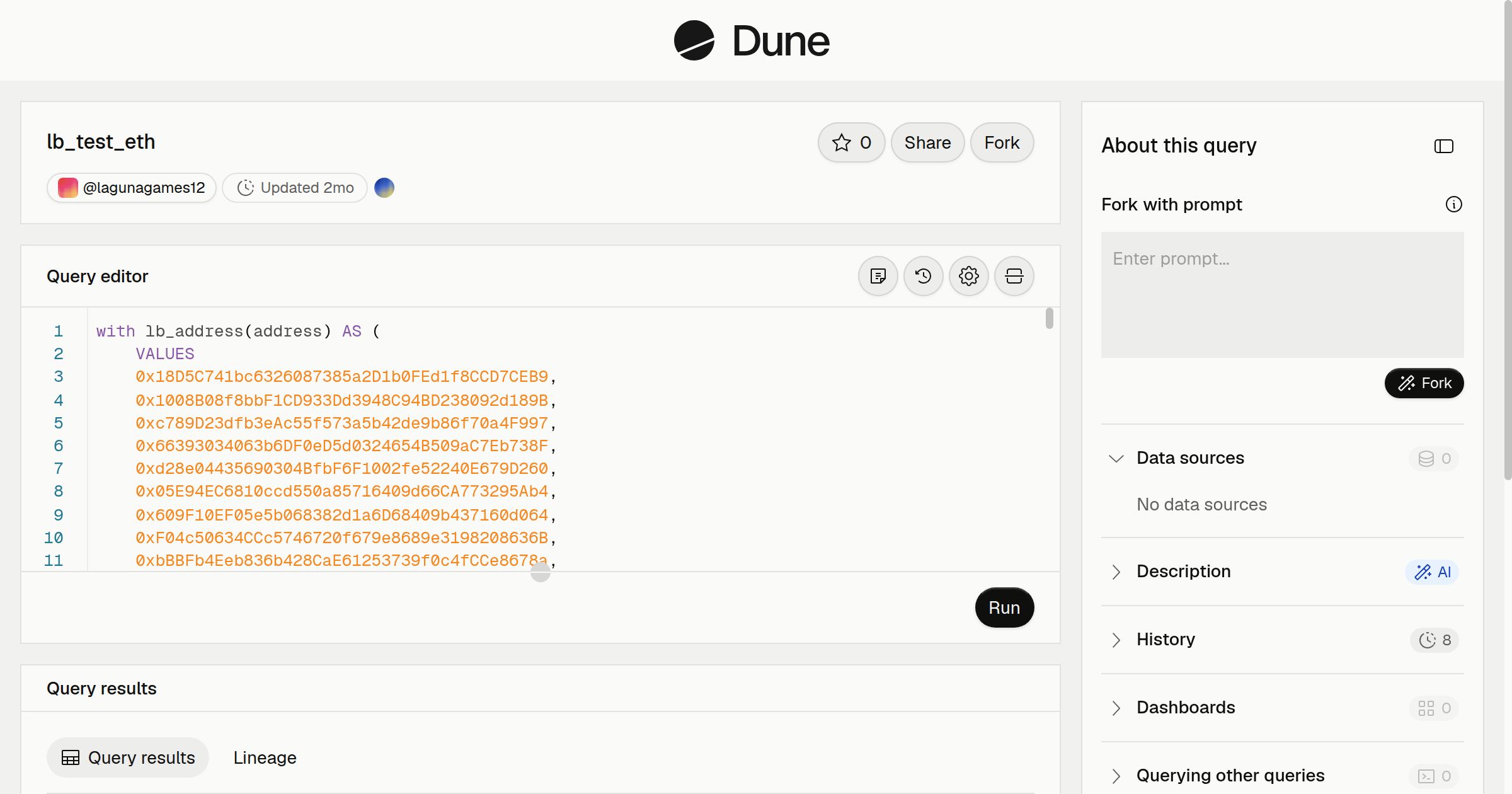Image resolution: width=1512 pixels, height=794 pixels.
Task: Click the No data sources text
Action: [1201, 505]
